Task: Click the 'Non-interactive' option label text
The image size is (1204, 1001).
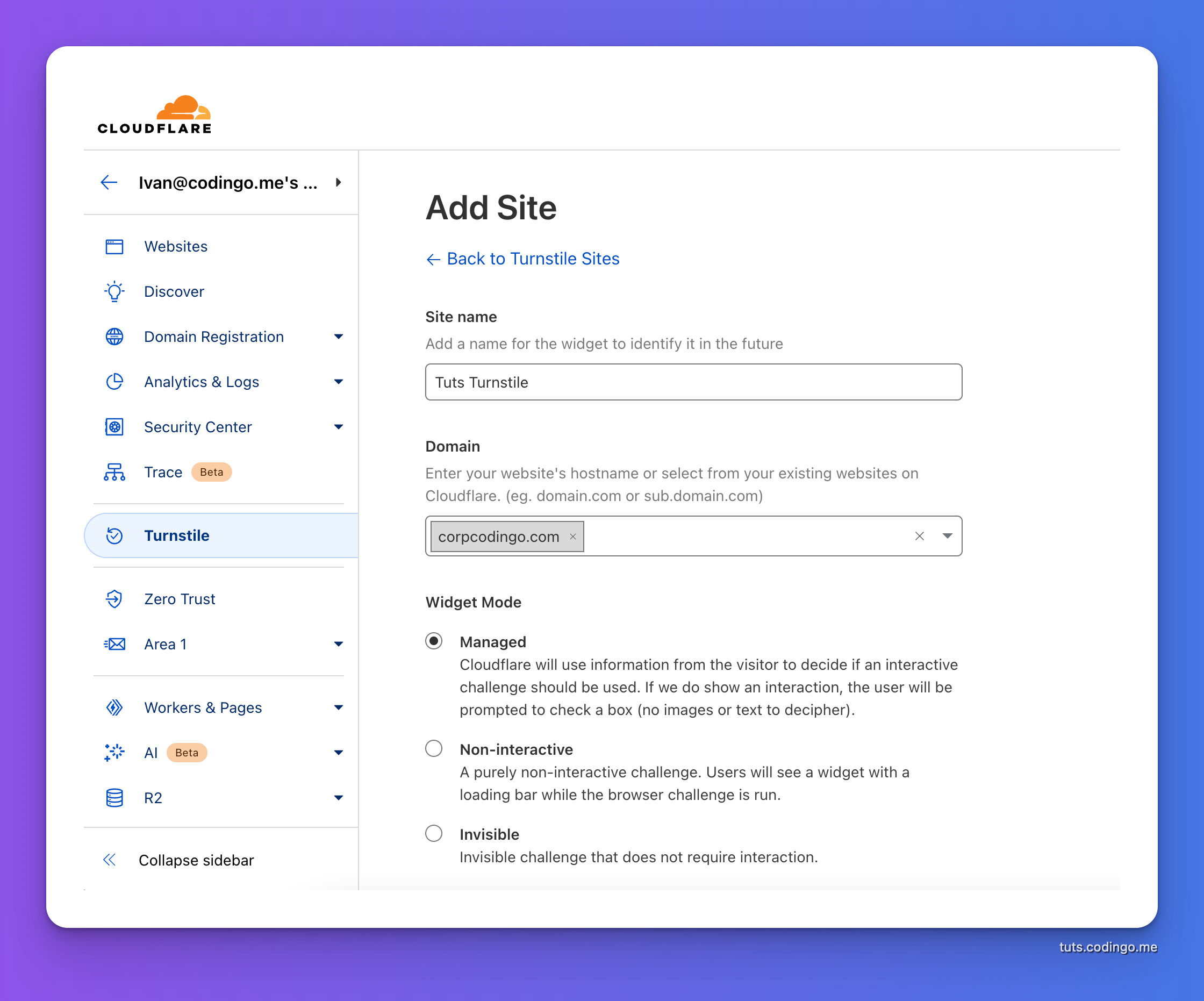Action: 516,749
